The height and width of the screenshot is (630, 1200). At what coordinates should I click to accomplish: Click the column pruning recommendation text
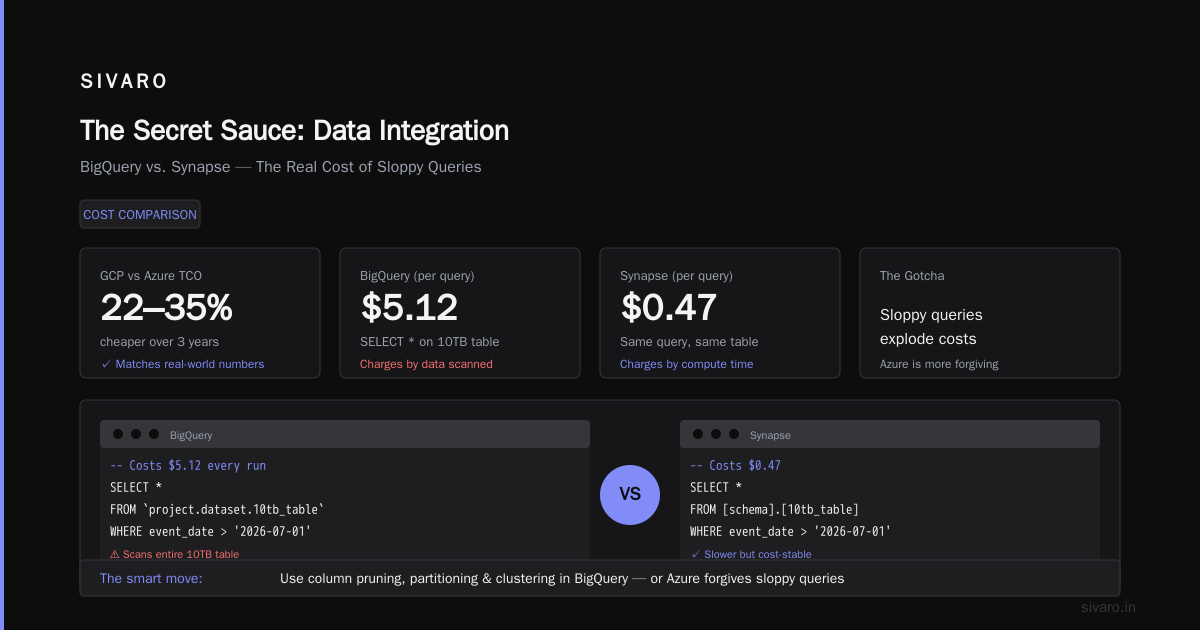pyautogui.click(x=562, y=578)
